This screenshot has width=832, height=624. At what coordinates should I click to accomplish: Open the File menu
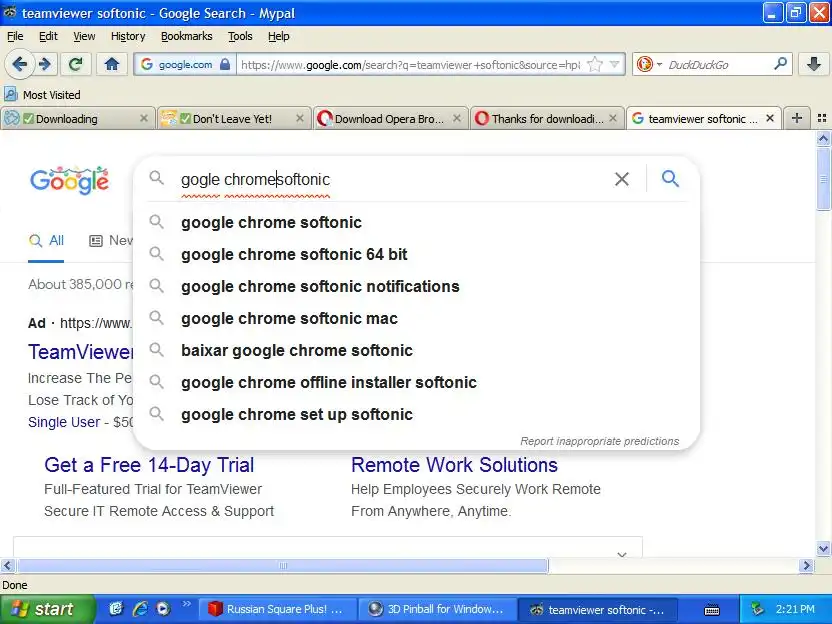(x=15, y=36)
